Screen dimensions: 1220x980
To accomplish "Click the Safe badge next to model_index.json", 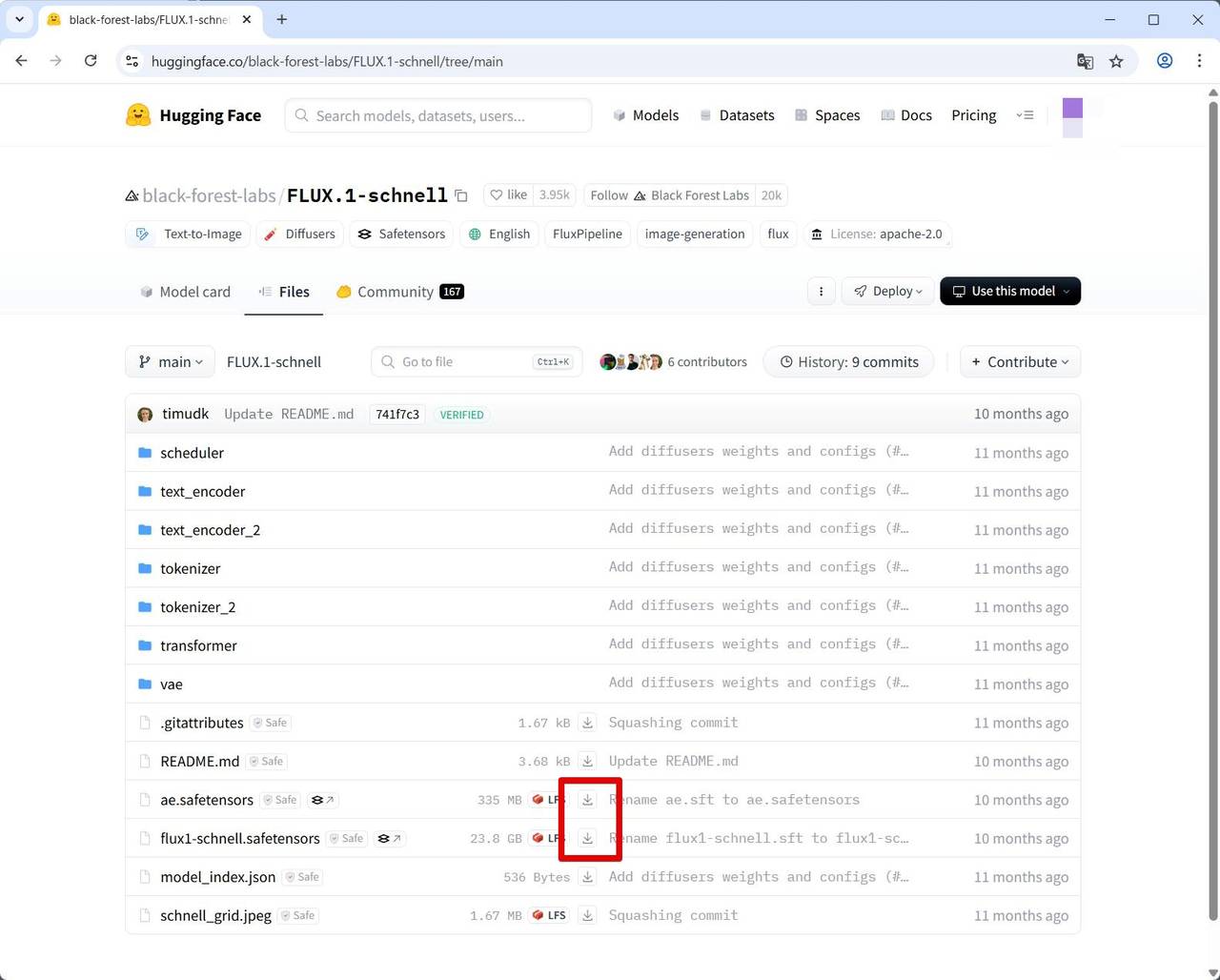I will (302, 877).
